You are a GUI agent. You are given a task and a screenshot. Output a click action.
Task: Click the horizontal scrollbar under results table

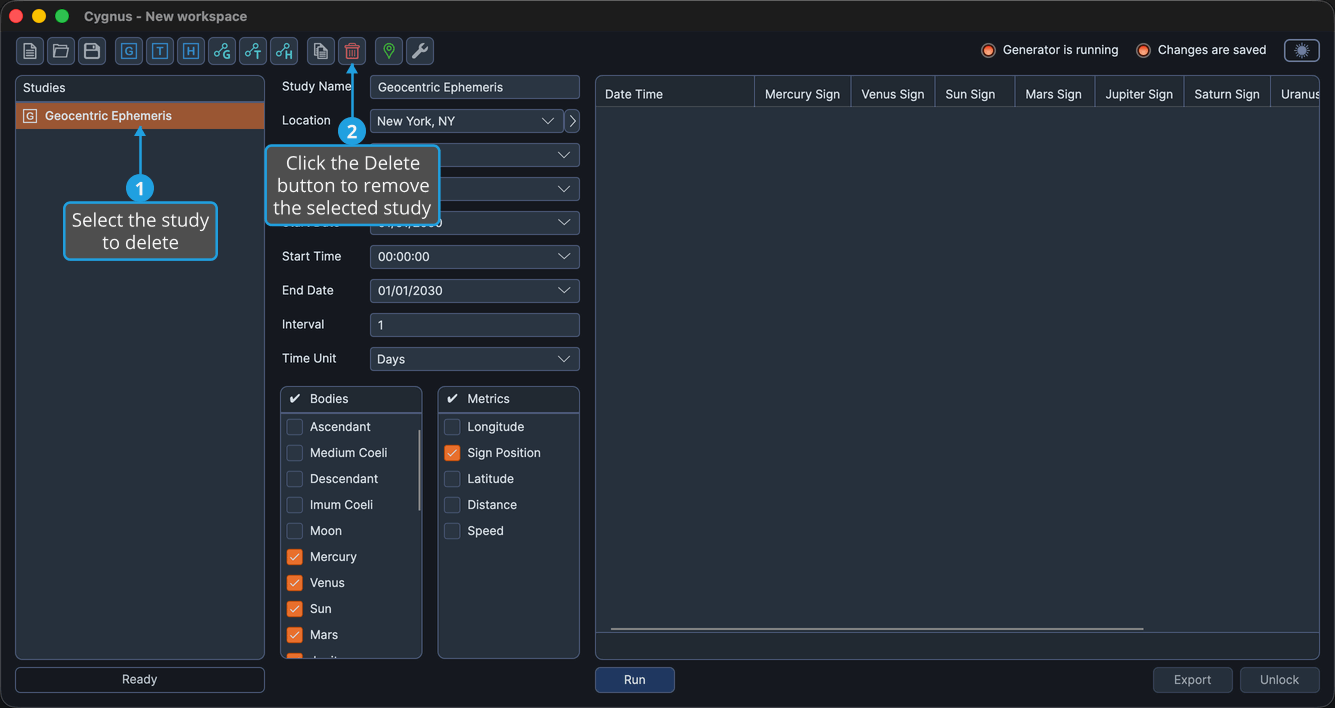coord(877,629)
